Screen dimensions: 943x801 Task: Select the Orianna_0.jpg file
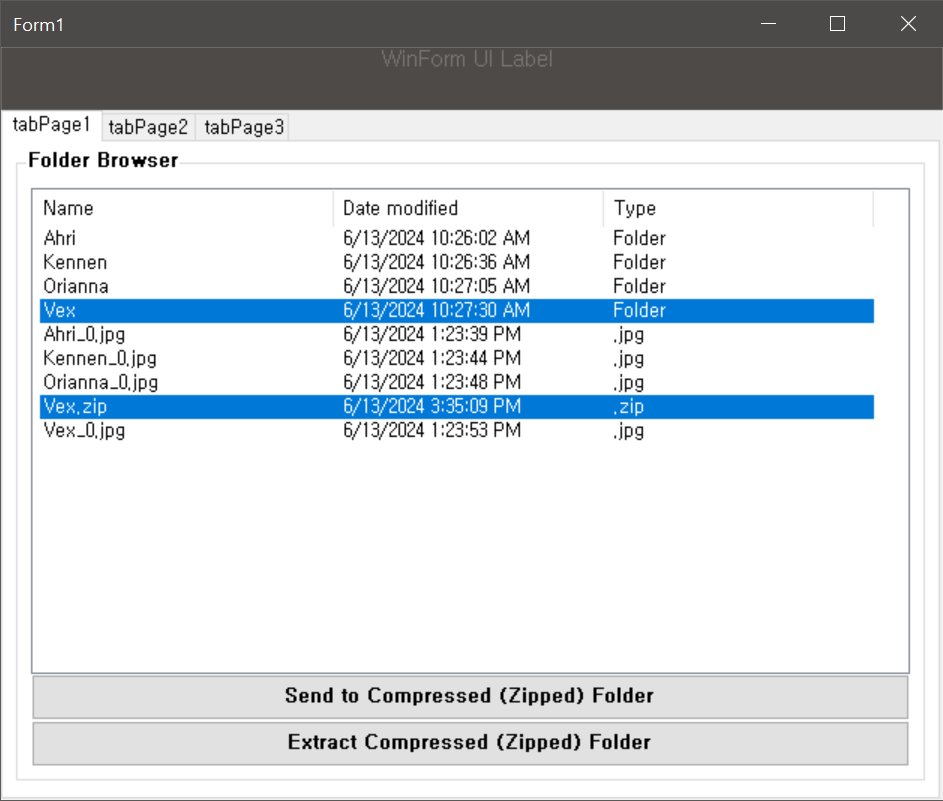click(457, 382)
